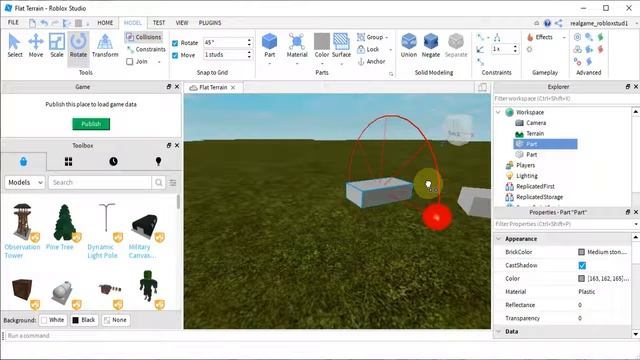
Task: Click the Toolbox search field
Action: (100, 182)
